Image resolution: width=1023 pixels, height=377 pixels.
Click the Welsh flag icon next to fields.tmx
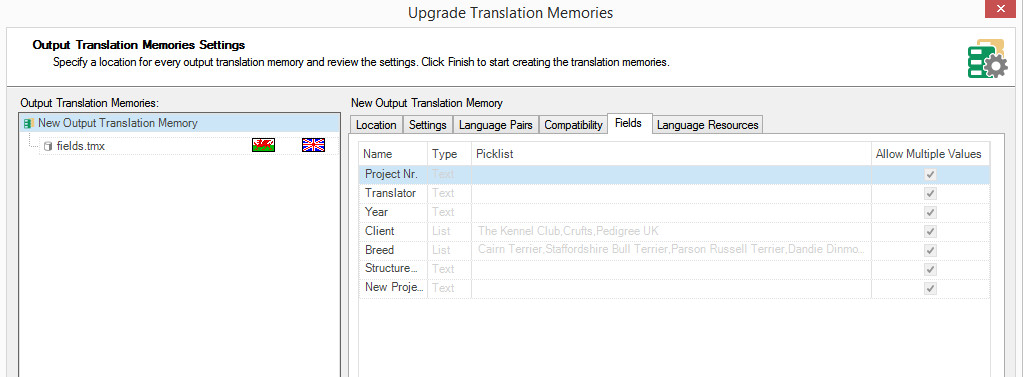click(263, 145)
